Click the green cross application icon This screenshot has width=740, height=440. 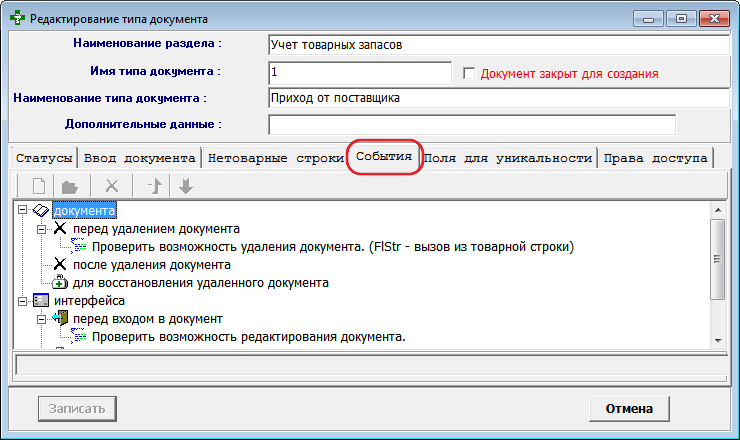tap(17, 18)
